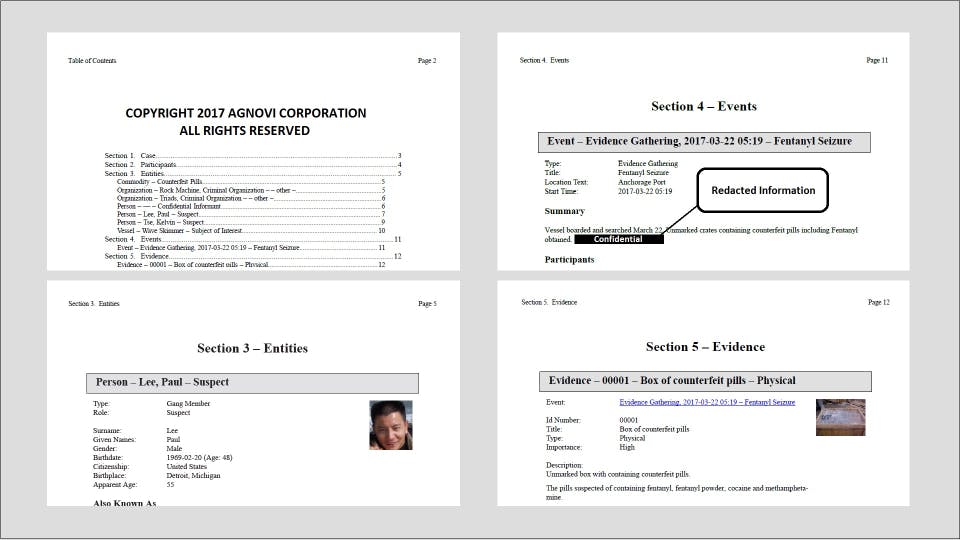Image resolution: width=960 pixels, height=540 pixels.
Task: Click the 'Section 4. Events' running page header
Action: pos(544,60)
